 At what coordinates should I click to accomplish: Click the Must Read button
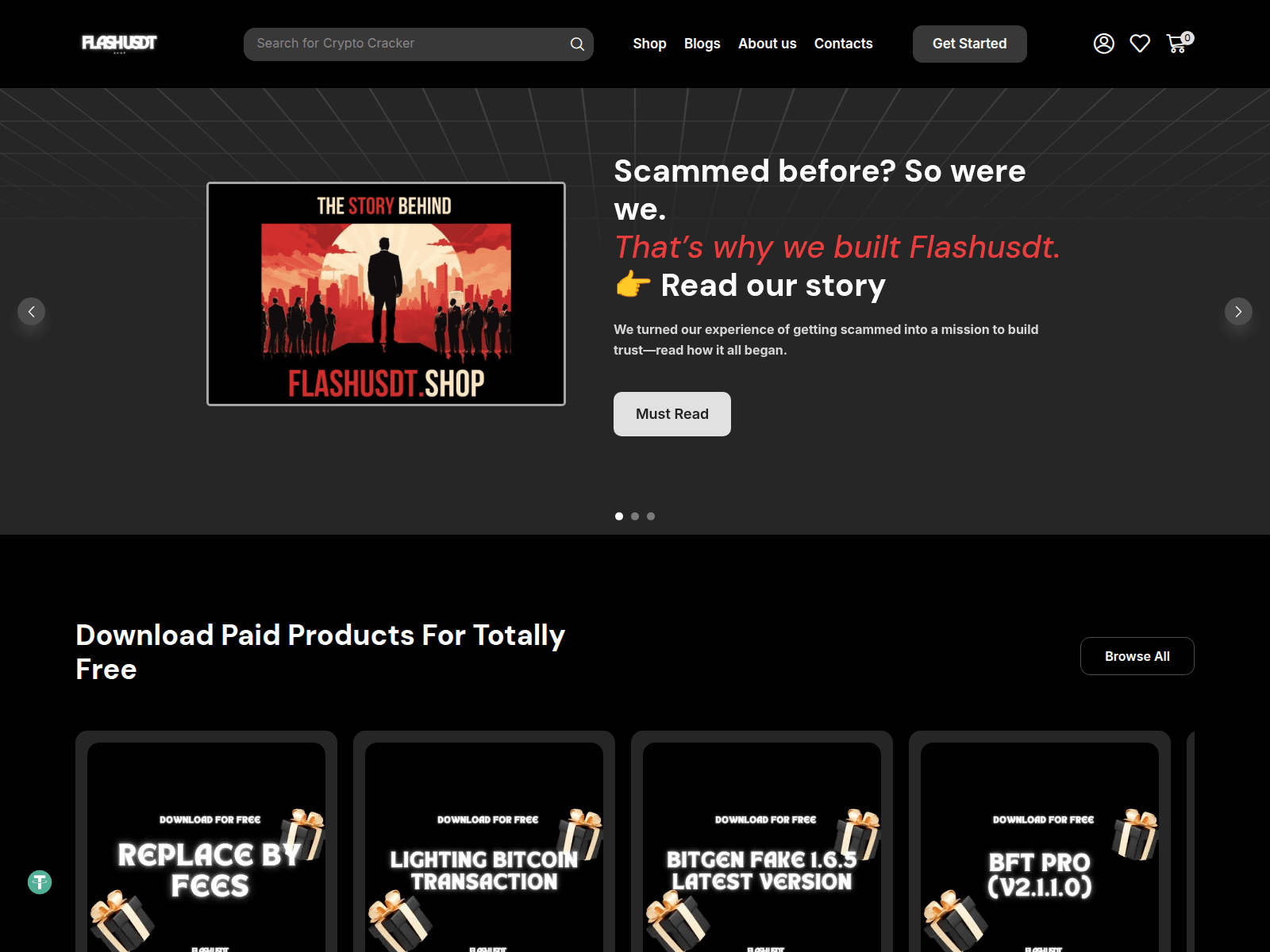[x=672, y=414]
